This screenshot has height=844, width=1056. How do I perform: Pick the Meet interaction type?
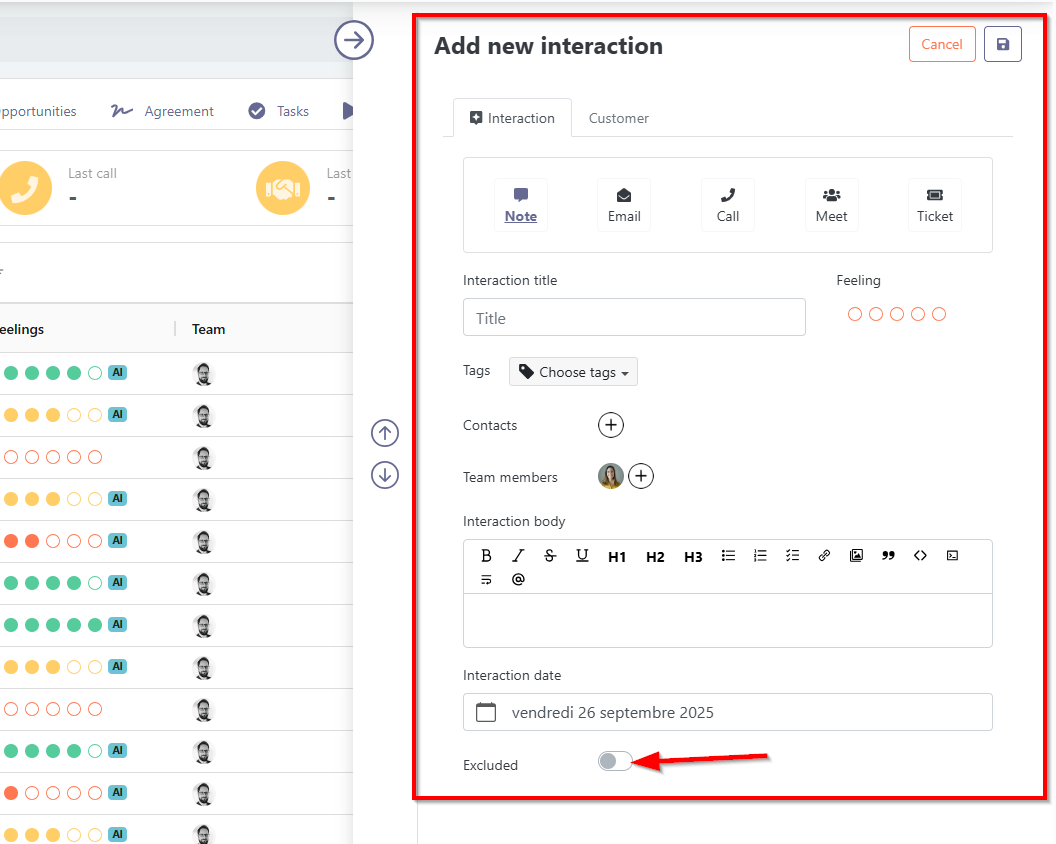831,205
